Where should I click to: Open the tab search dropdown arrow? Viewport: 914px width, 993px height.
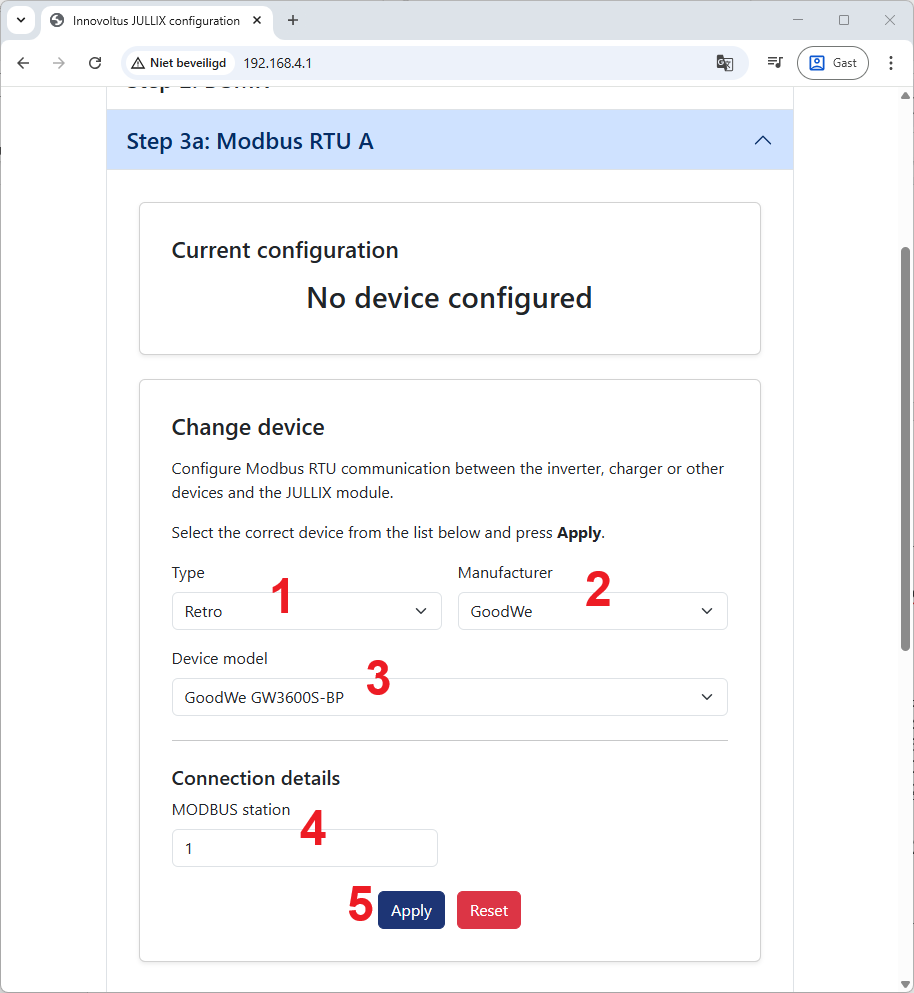20,20
